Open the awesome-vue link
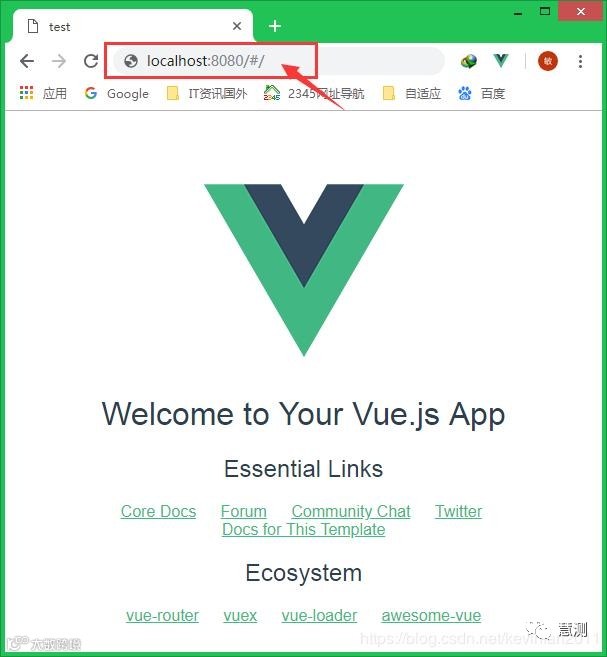Image resolution: width=607 pixels, height=657 pixels. point(431,616)
